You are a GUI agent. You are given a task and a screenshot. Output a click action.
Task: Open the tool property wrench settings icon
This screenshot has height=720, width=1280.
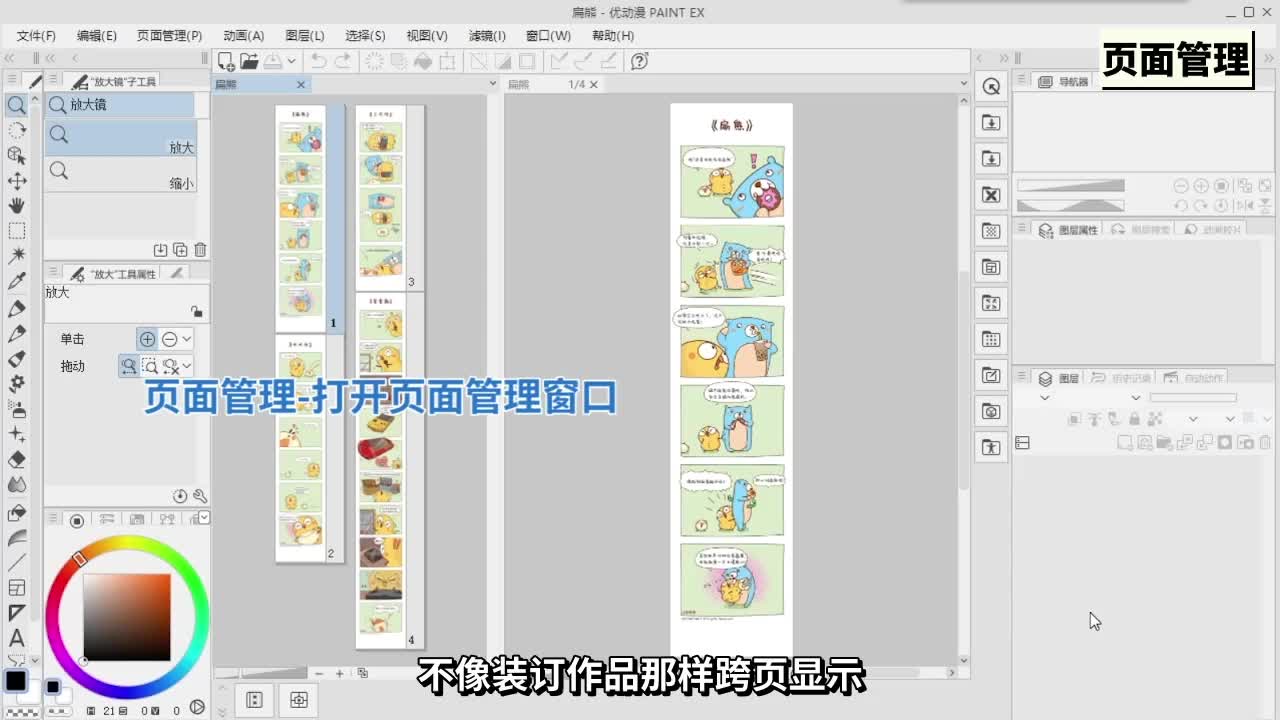(200, 496)
